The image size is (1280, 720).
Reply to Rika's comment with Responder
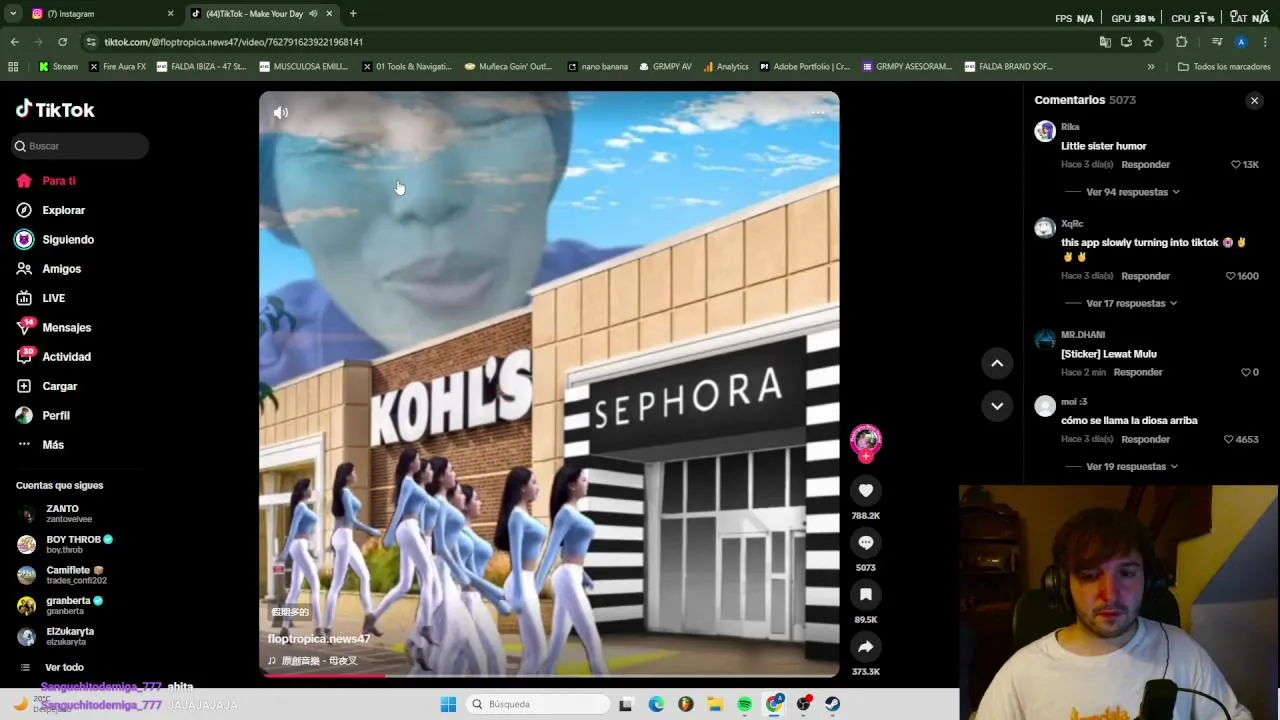[x=1145, y=164]
